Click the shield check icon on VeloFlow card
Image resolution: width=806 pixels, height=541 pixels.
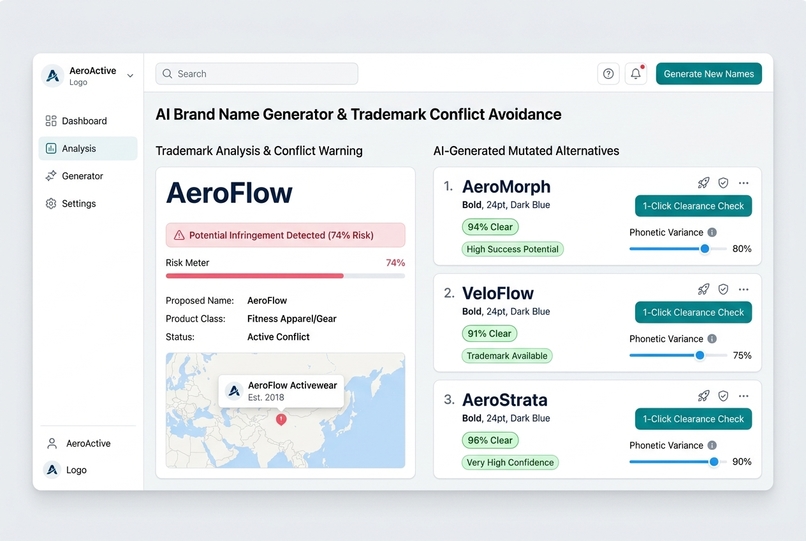tap(723, 289)
